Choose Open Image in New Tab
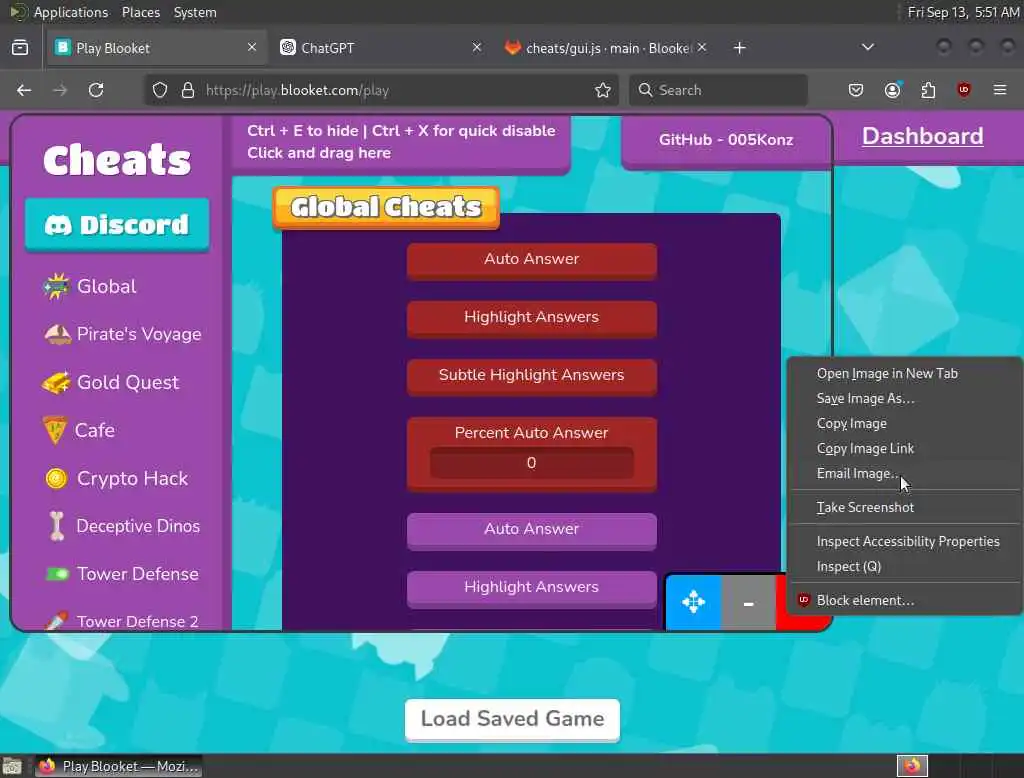The height and width of the screenshot is (778, 1024). tap(904, 374)
